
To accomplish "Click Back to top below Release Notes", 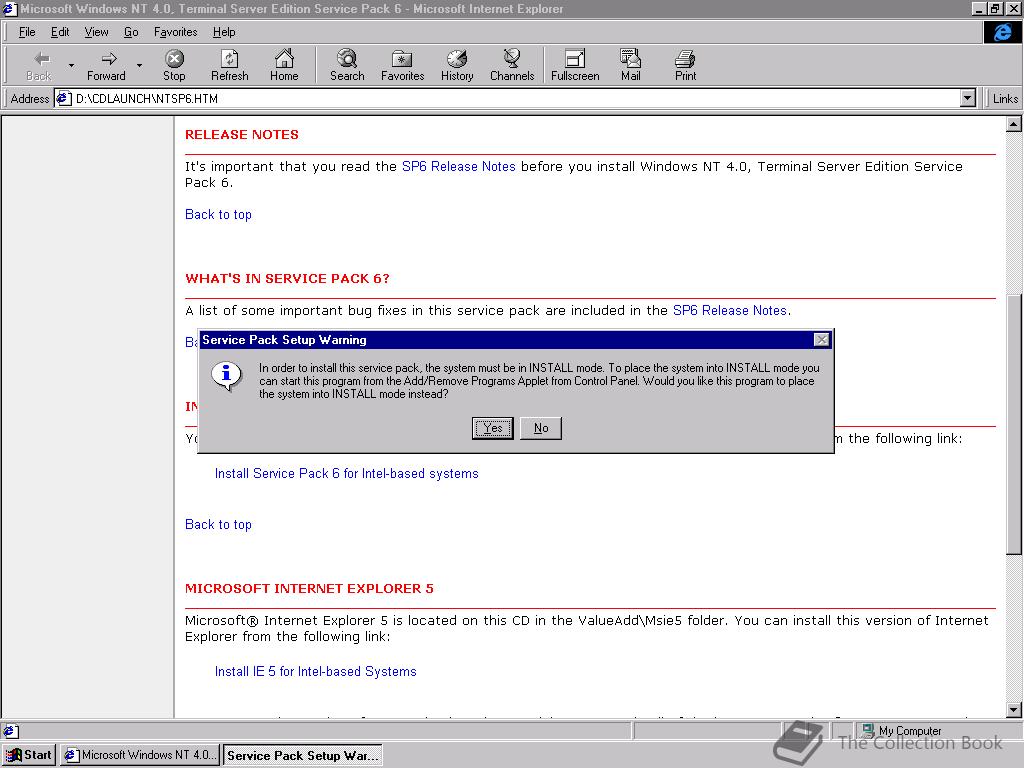I will tap(218, 214).
